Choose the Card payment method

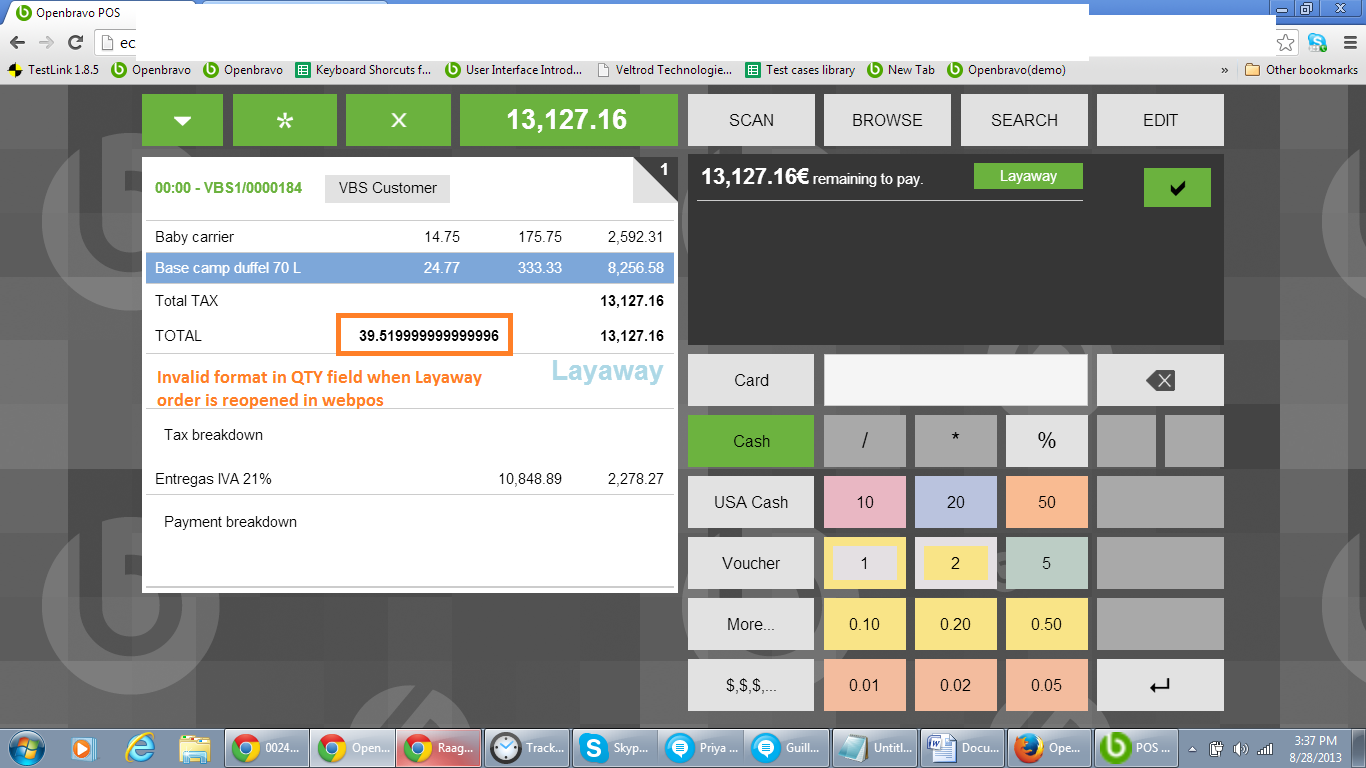[751, 380]
